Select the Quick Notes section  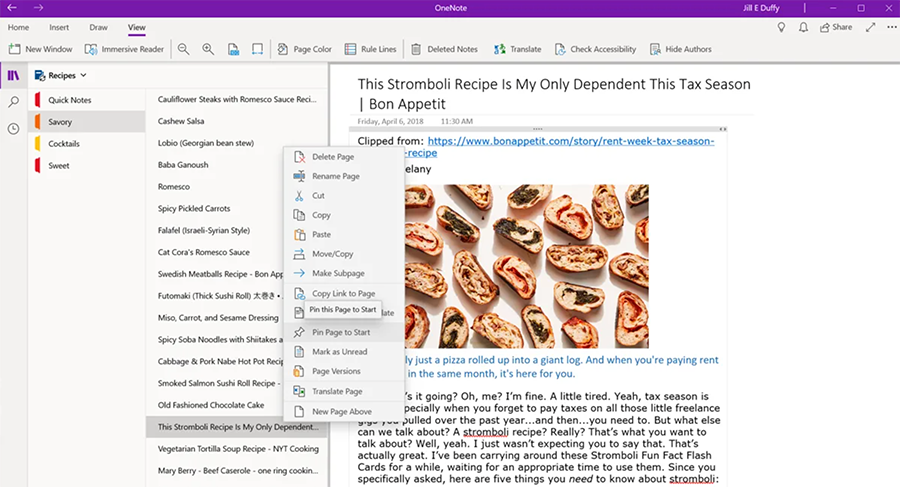click(87, 100)
